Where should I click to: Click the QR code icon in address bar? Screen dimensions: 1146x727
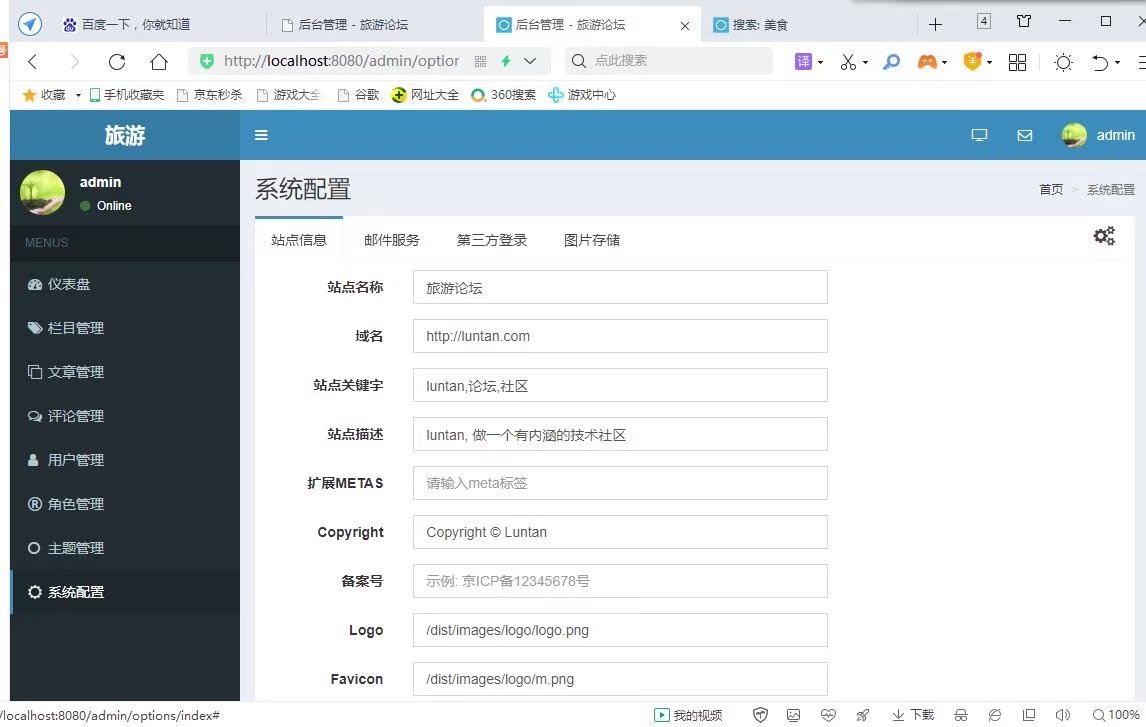pyautogui.click(x=480, y=61)
